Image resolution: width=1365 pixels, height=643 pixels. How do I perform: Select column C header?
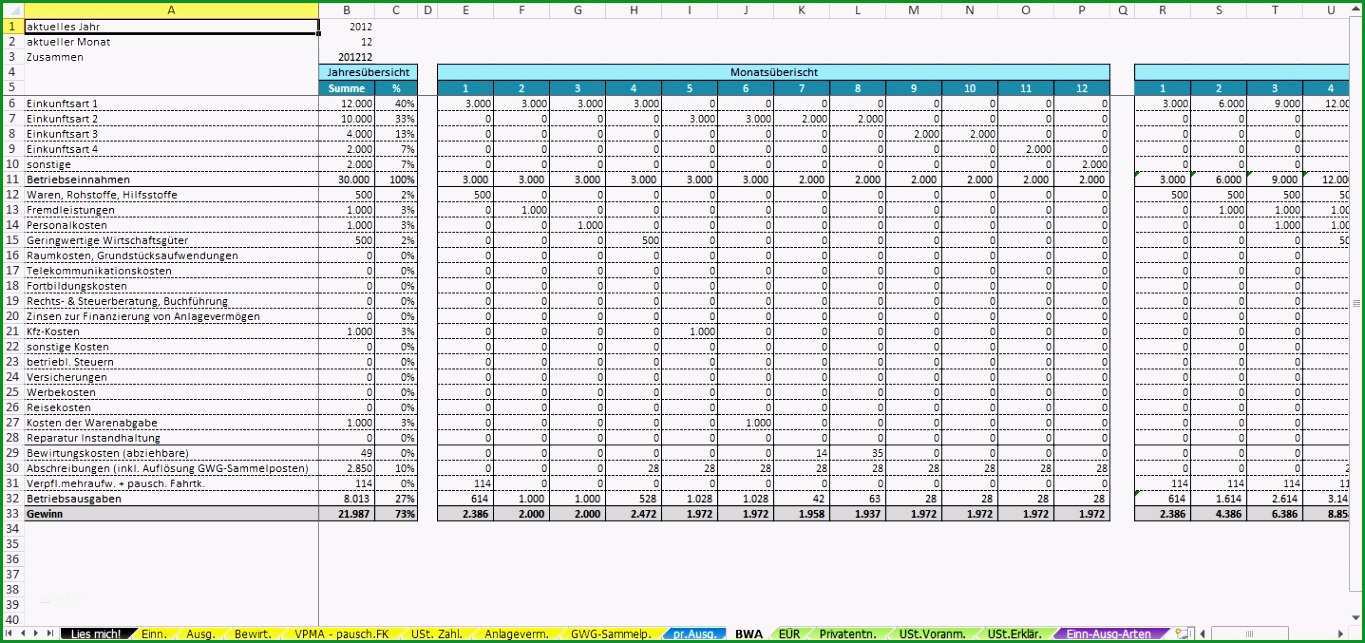397,10
